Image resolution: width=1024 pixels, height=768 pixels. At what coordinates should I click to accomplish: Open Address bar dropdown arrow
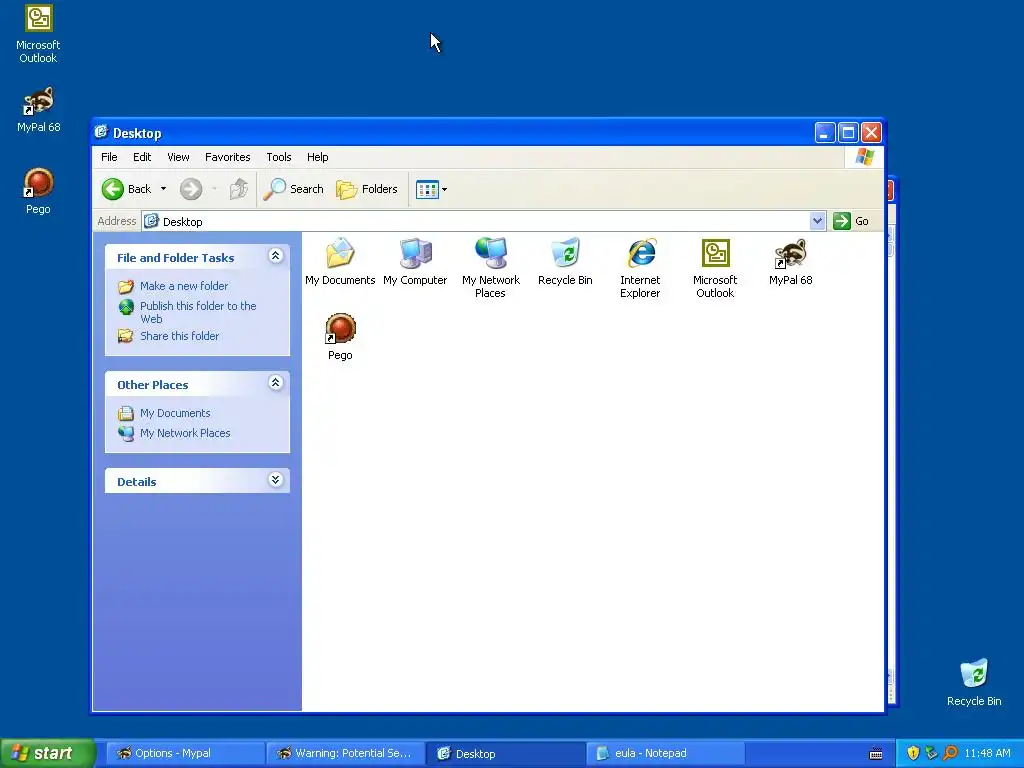coord(817,221)
